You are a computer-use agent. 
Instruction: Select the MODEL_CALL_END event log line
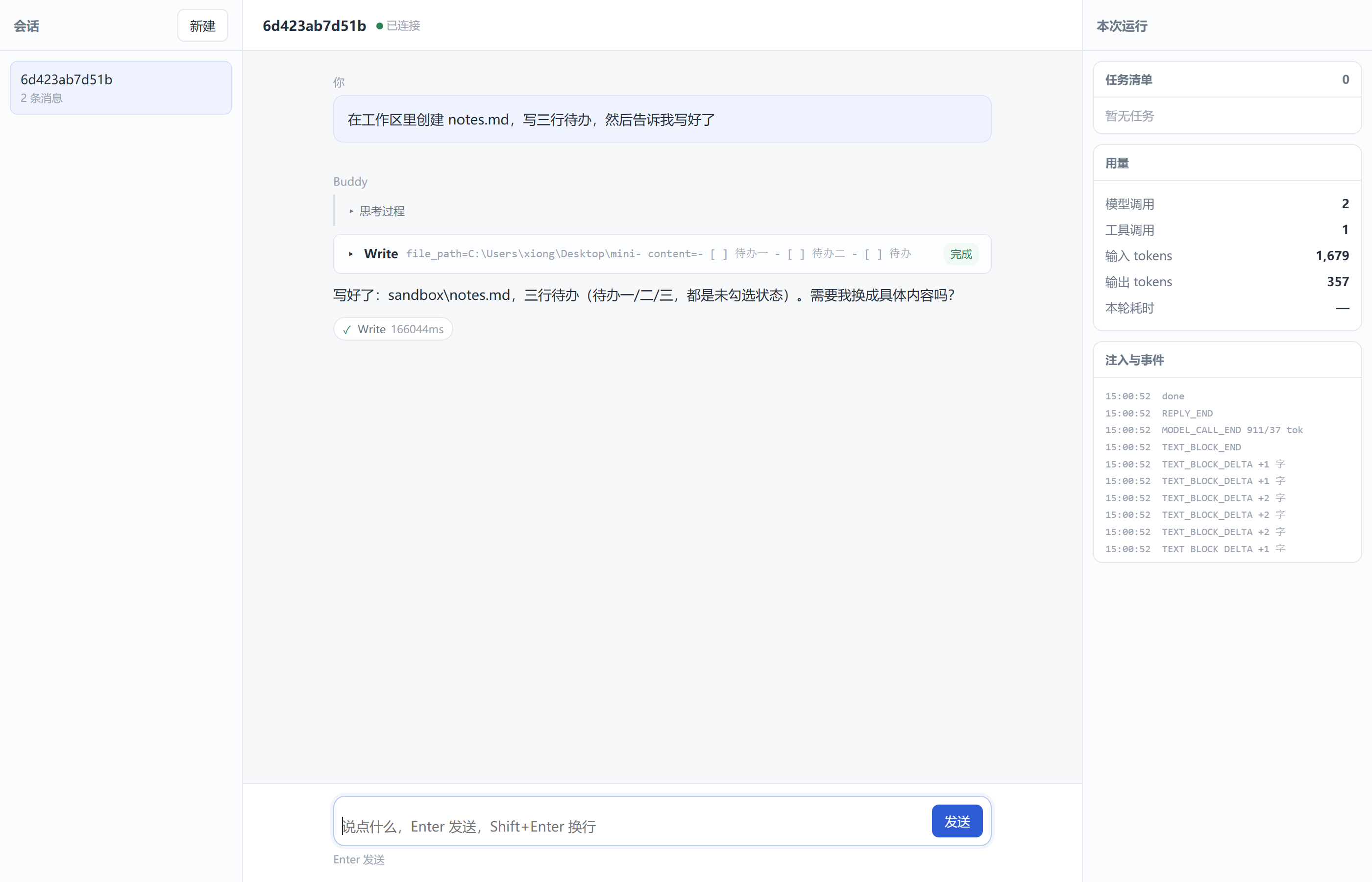click(1203, 430)
